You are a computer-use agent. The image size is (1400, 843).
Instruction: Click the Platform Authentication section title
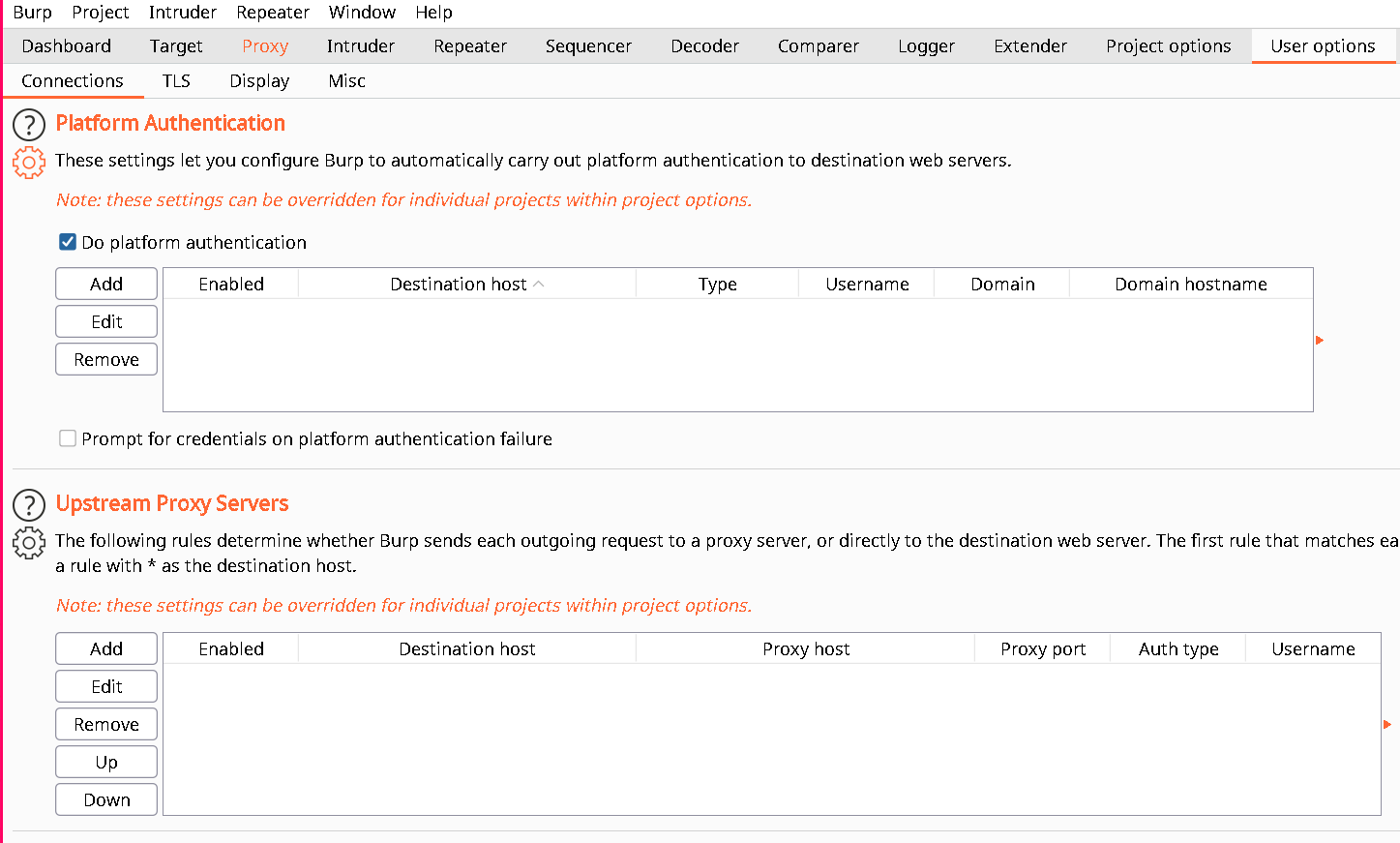(x=170, y=123)
